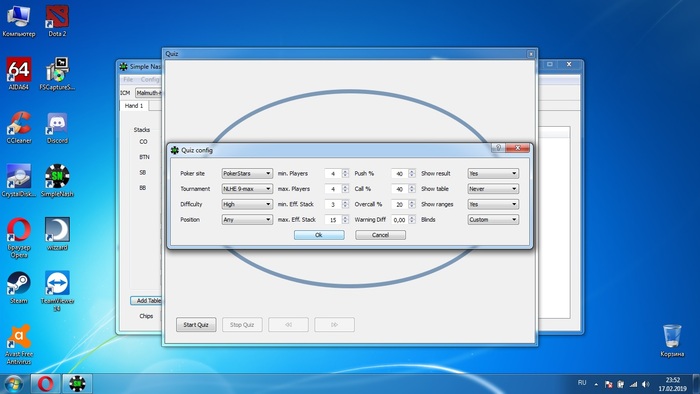Image resolution: width=700 pixels, height=394 pixels.
Task: Cancel the Quiz config dialog
Action: pos(380,235)
